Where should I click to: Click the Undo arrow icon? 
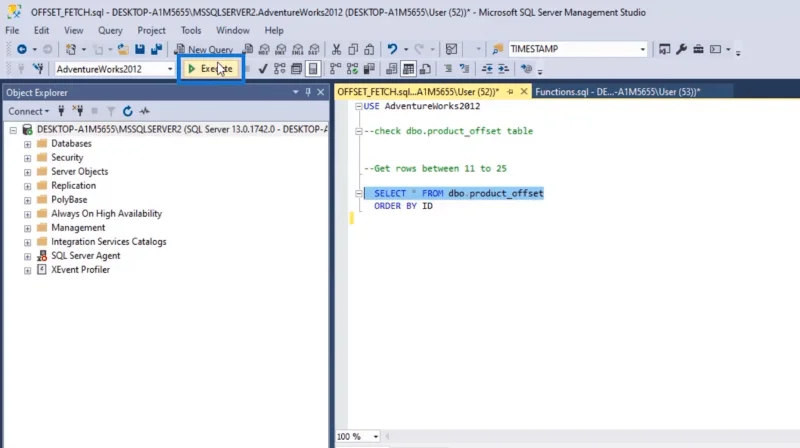392,49
